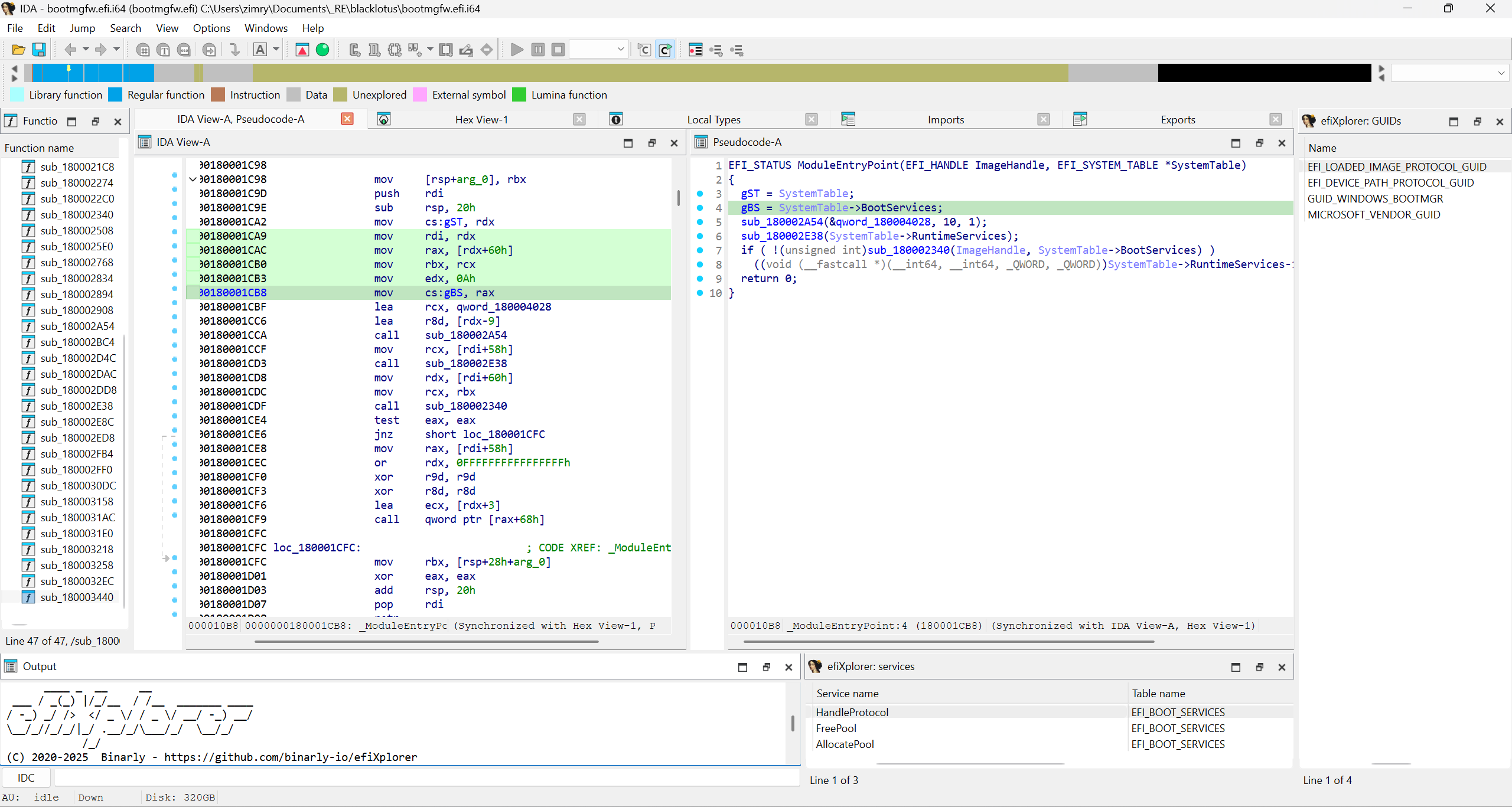Click the Save database floppy icon
The width and height of the screenshot is (1512, 807).
point(39,50)
